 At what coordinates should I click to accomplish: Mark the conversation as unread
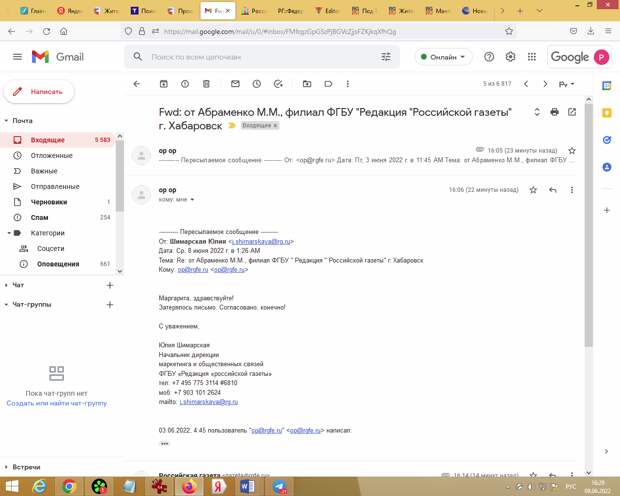point(235,84)
